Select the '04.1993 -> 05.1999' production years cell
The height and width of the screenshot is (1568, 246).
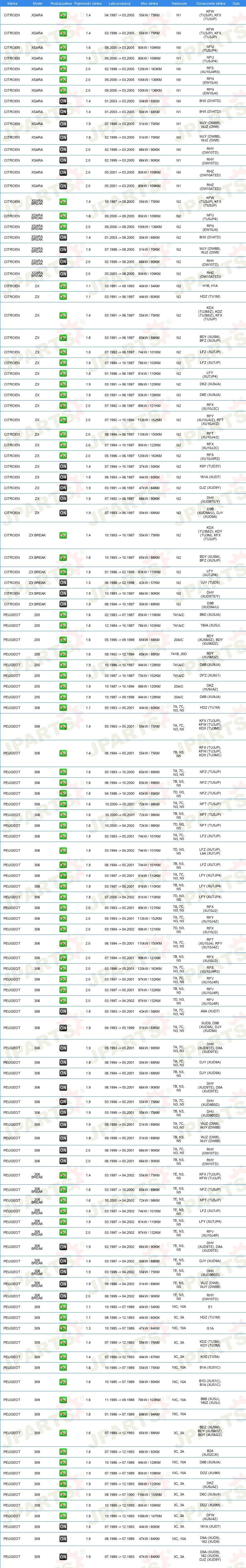pyautogui.click(x=120, y=1028)
